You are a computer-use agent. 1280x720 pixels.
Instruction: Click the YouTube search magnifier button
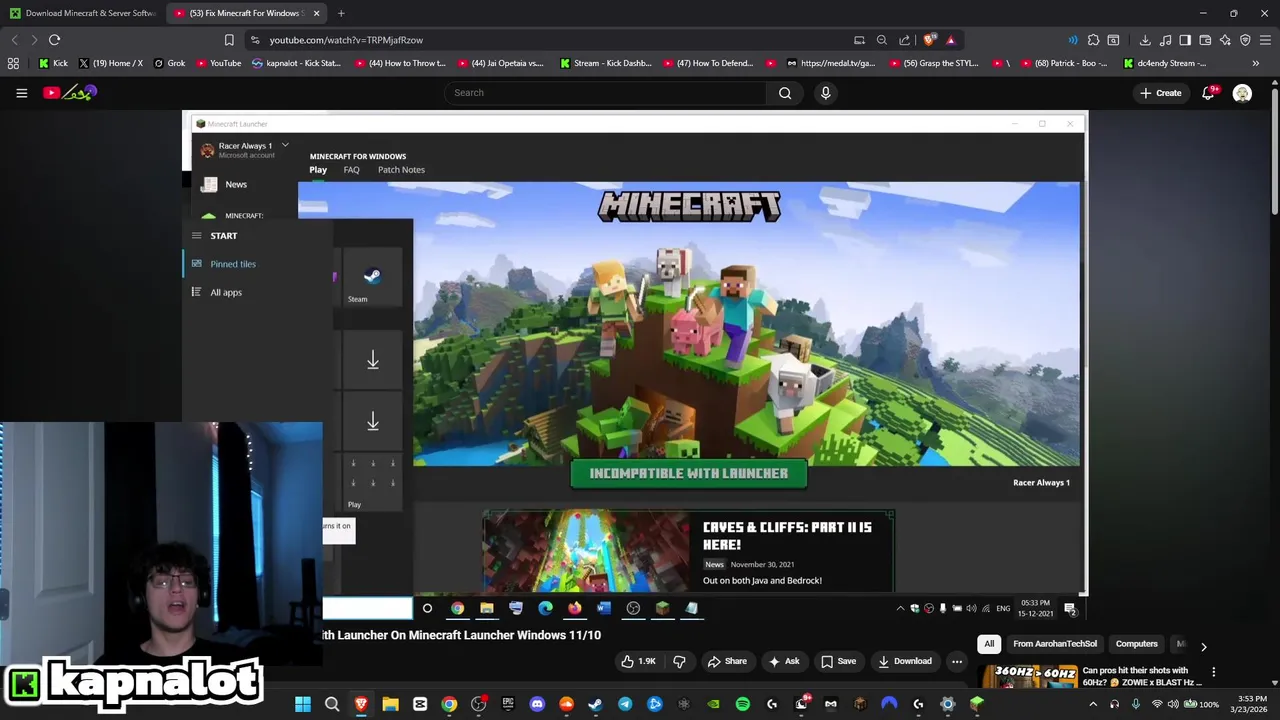785,93
